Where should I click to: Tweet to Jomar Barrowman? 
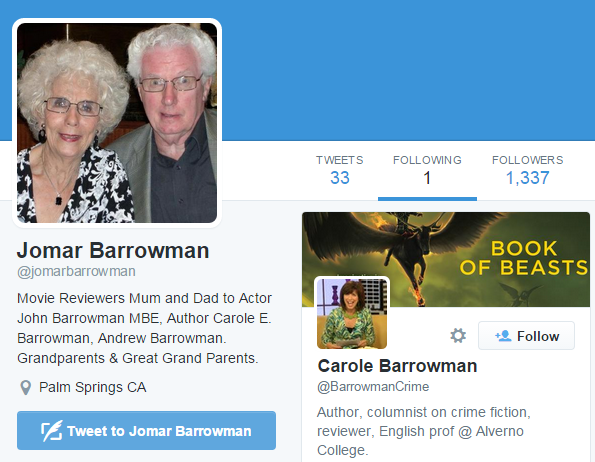point(146,431)
